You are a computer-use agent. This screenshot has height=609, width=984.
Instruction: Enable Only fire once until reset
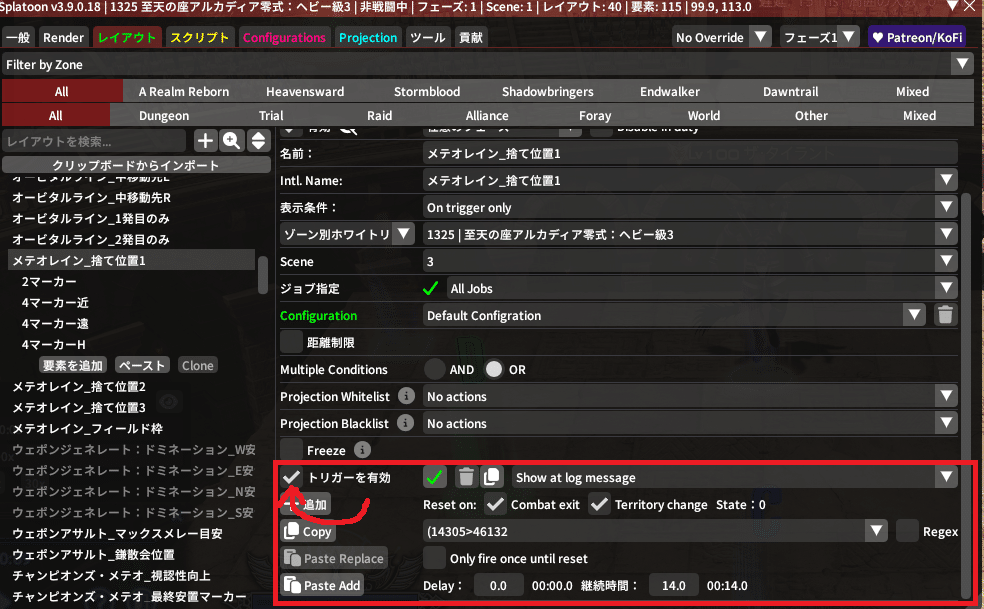pos(435,558)
